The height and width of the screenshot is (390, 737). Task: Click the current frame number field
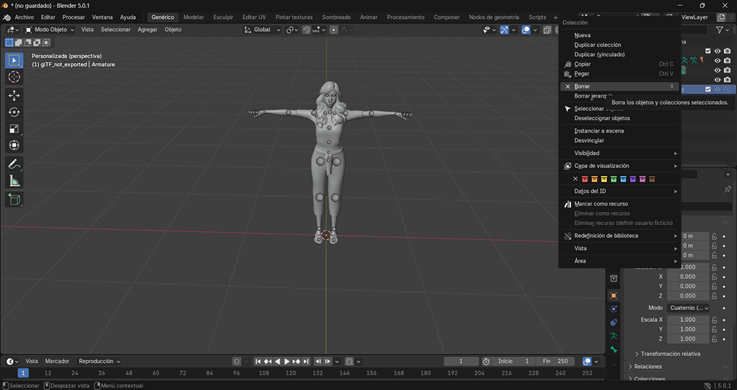(461, 361)
